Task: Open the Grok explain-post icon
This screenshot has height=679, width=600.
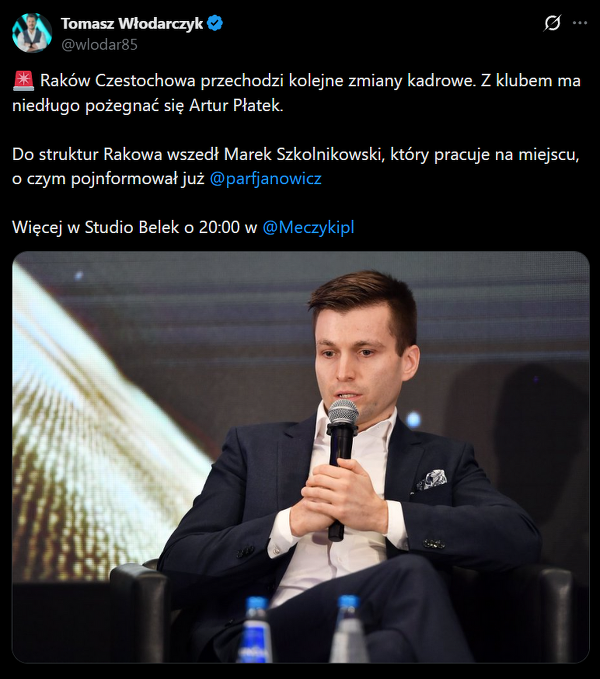Action: [552, 23]
